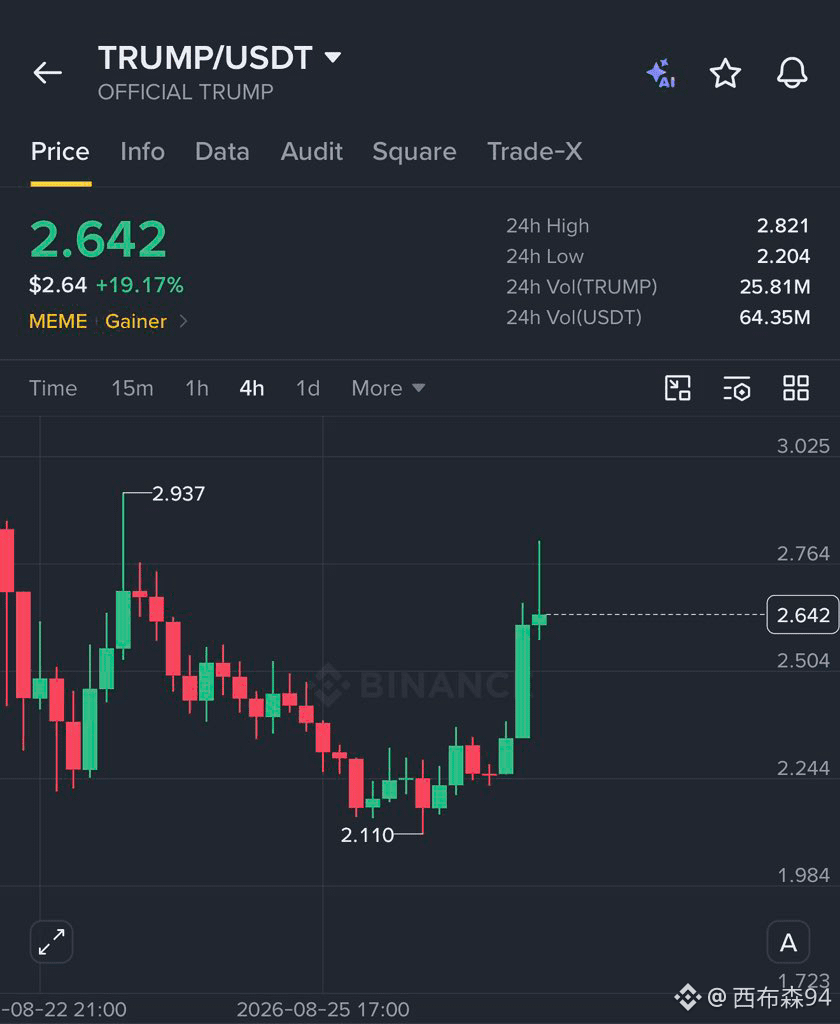Tap the large 2.642 price heading

tap(98, 239)
